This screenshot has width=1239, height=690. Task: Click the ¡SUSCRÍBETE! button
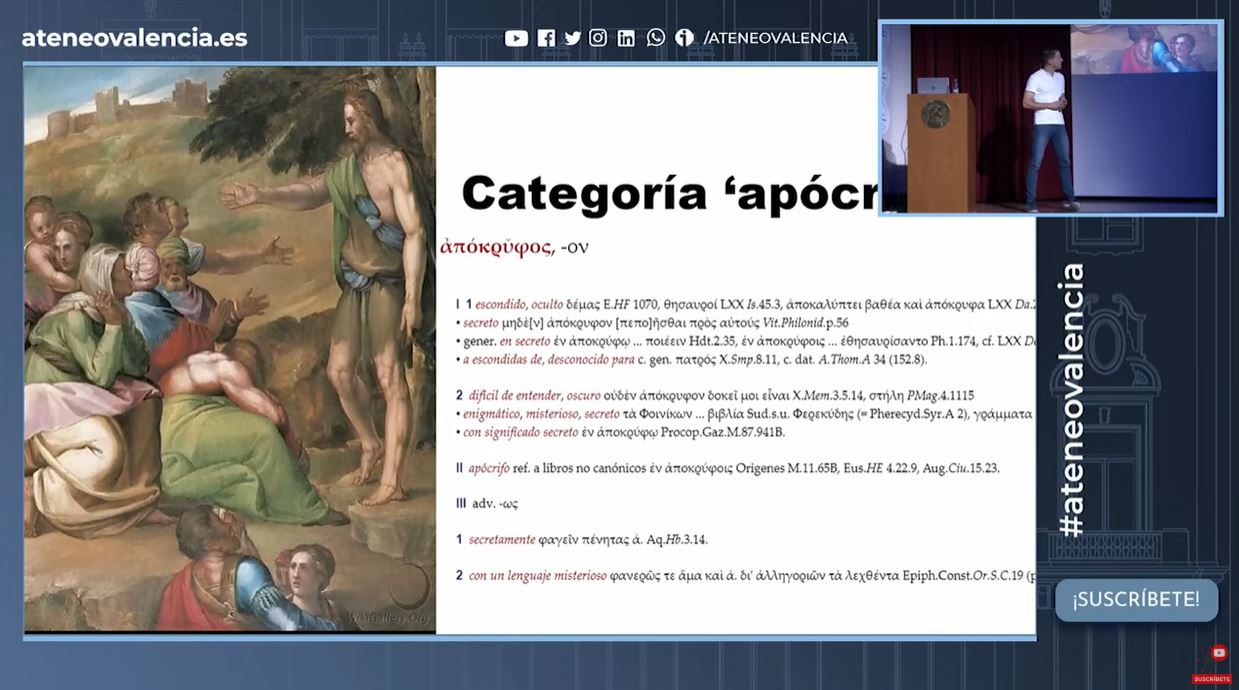[x=1136, y=600]
